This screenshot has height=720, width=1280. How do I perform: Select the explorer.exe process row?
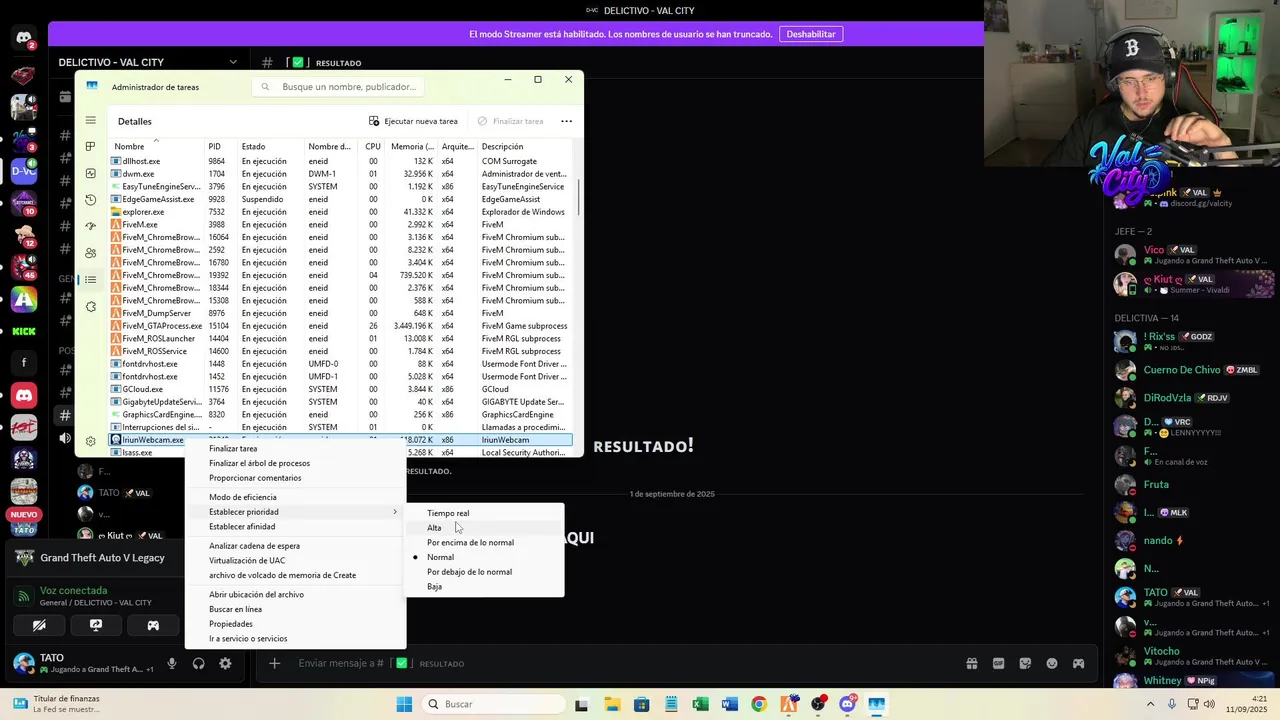coord(340,212)
